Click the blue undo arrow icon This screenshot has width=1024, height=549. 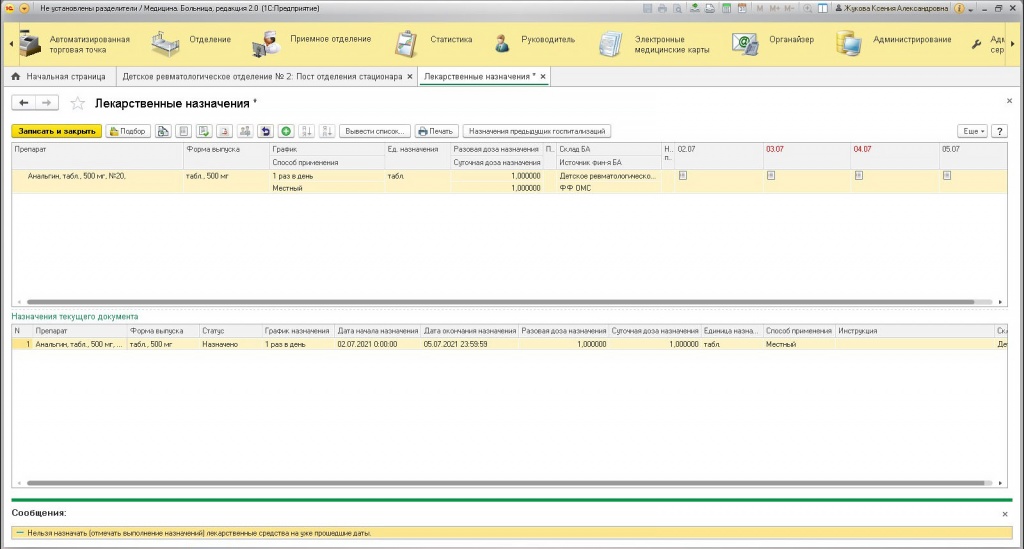(x=265, y=131)
